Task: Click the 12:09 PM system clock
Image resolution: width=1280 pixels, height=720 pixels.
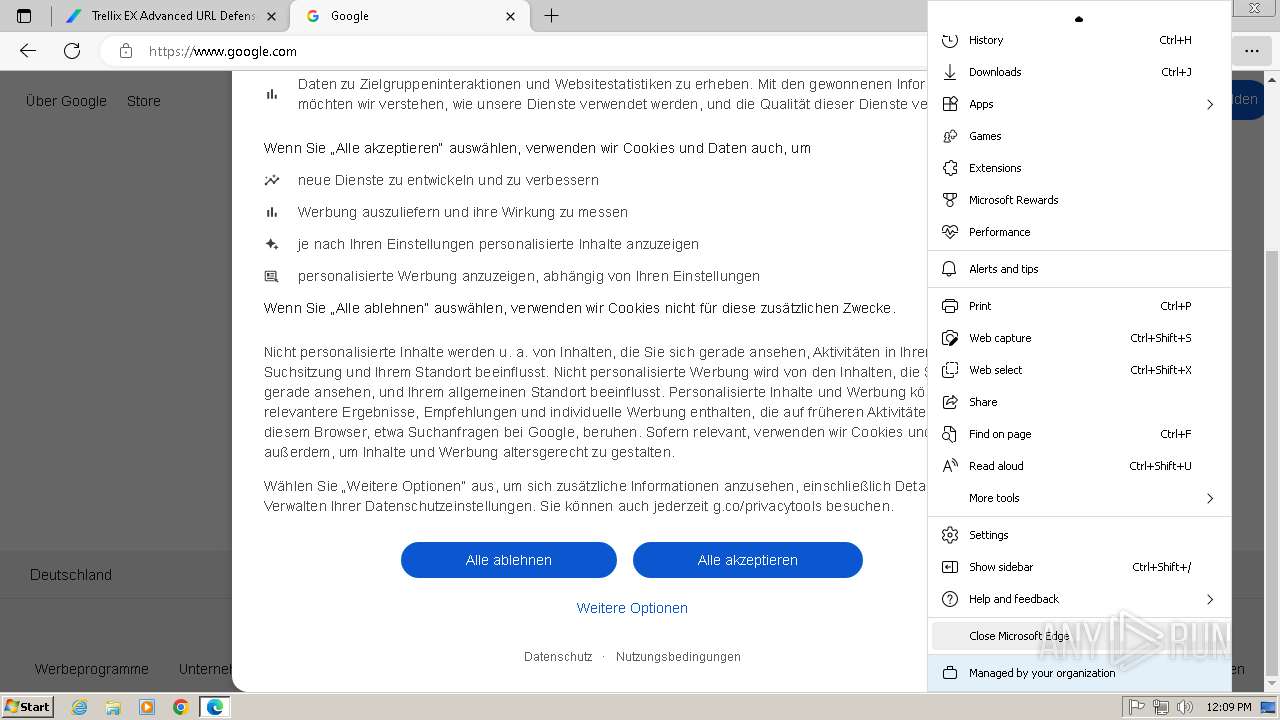Action: [1228, 707]
